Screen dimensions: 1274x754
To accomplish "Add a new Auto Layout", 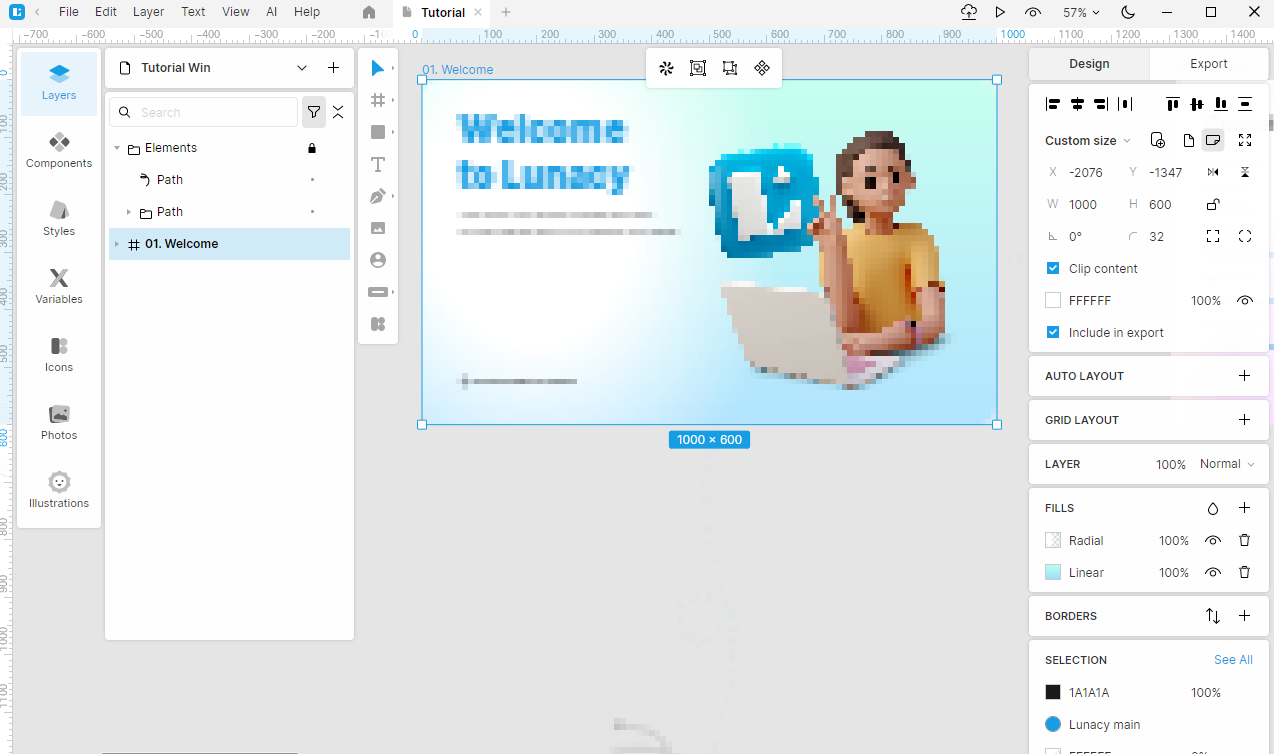I will tap(1244, 376).
